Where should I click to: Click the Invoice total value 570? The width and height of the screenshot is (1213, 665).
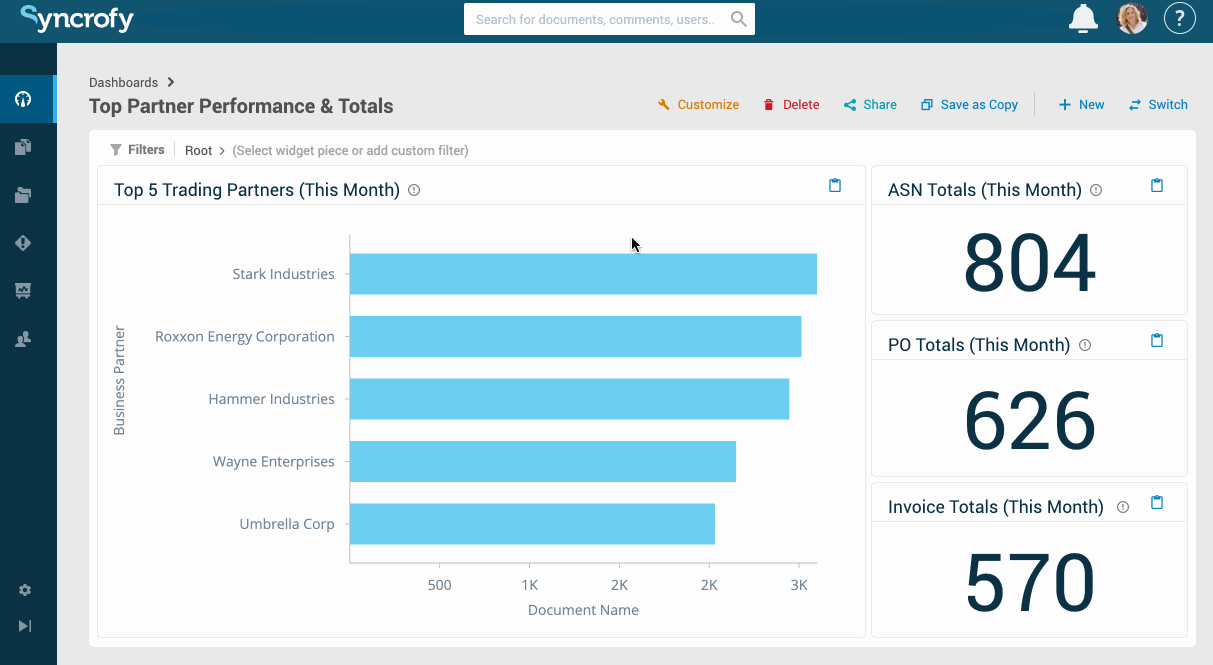coord(1029,582)
